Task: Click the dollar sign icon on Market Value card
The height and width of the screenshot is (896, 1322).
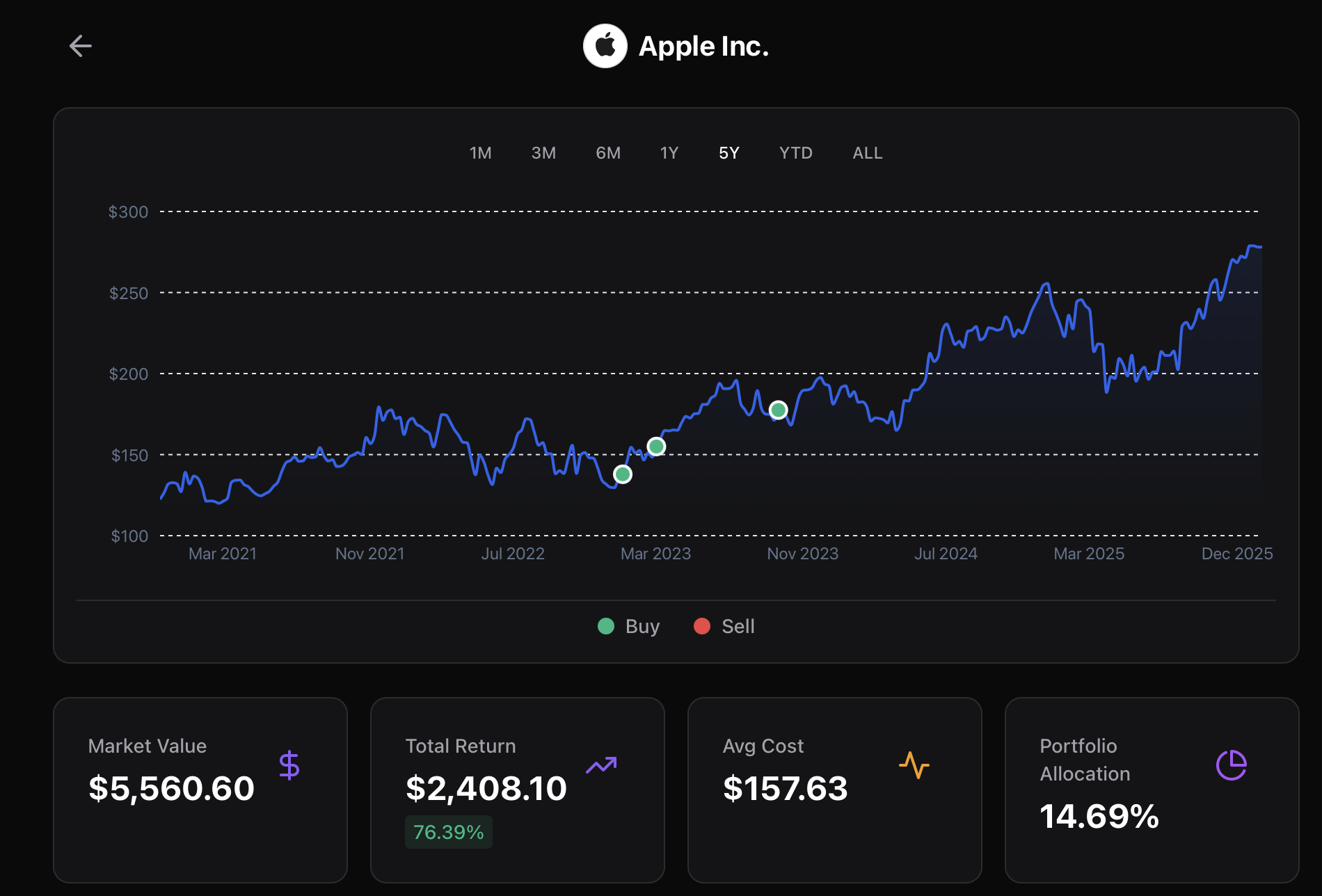Action: 290,764
